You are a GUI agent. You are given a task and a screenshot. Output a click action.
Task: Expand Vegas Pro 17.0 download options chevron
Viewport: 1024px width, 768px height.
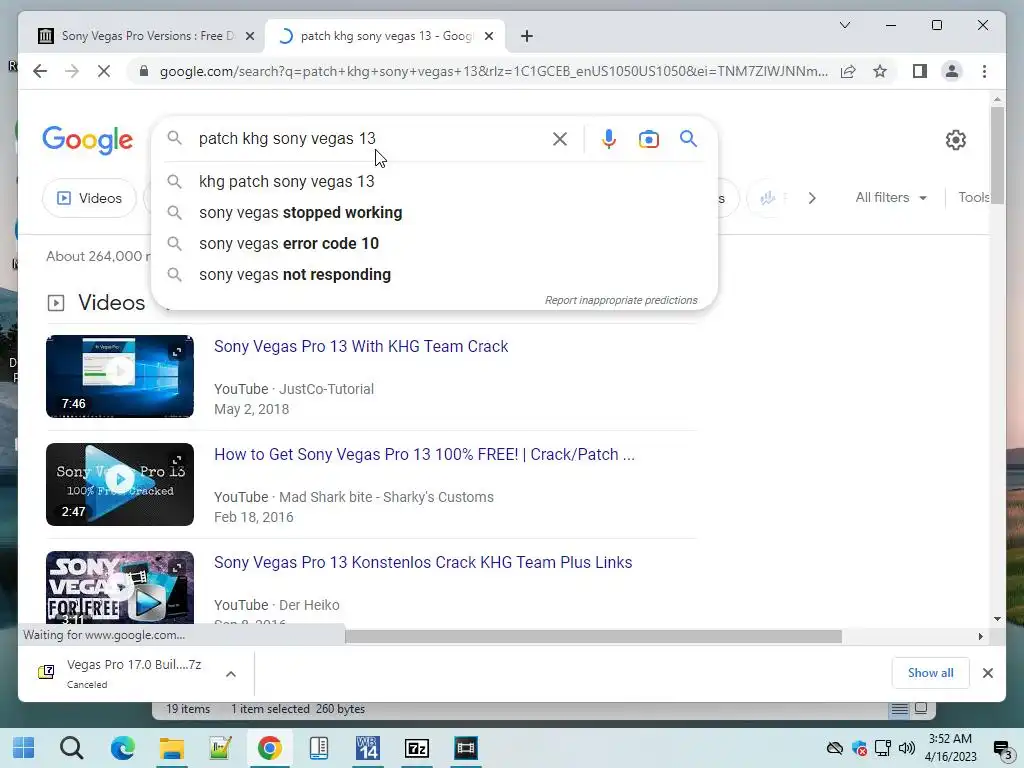[231, 674]
